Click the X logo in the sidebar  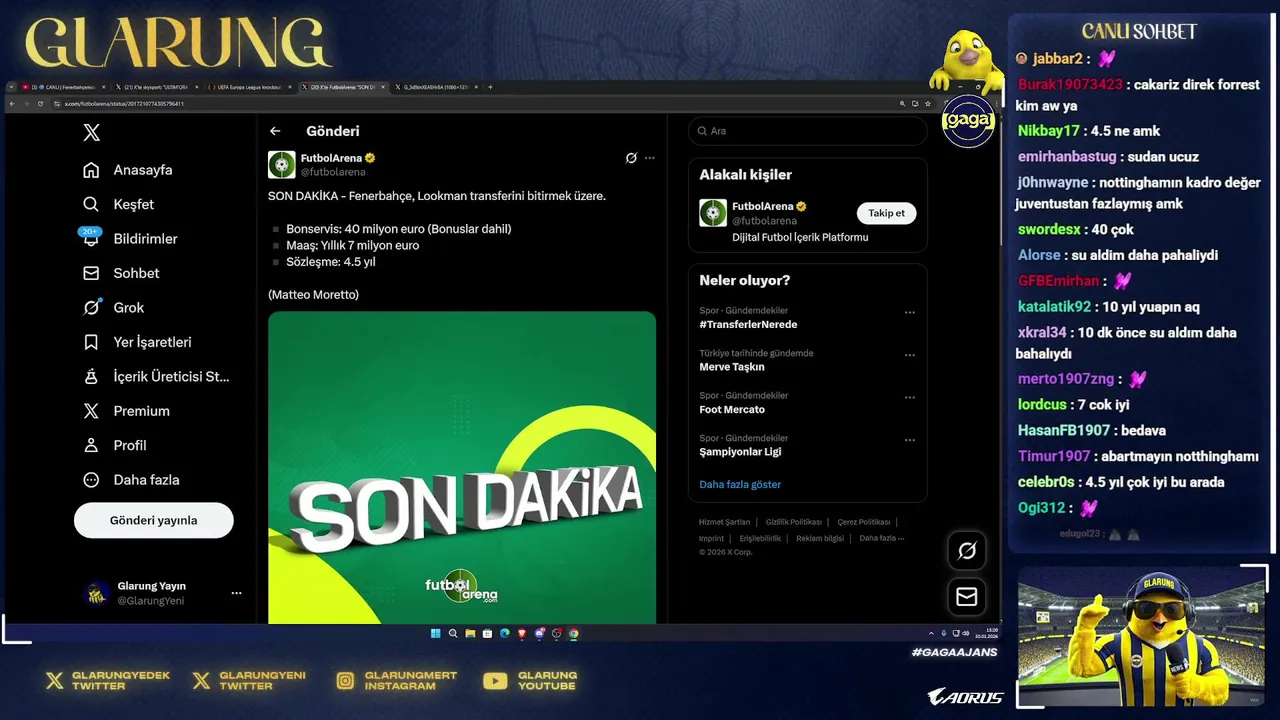point(91,132)
